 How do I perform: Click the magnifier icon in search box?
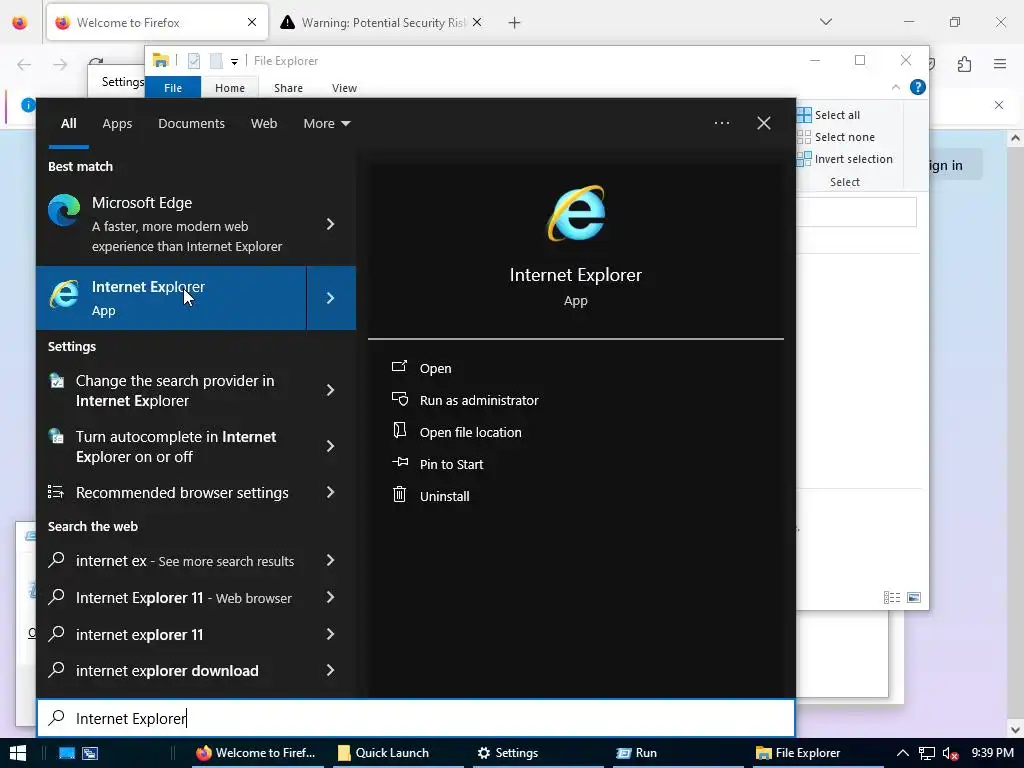[x=57, y=718]
